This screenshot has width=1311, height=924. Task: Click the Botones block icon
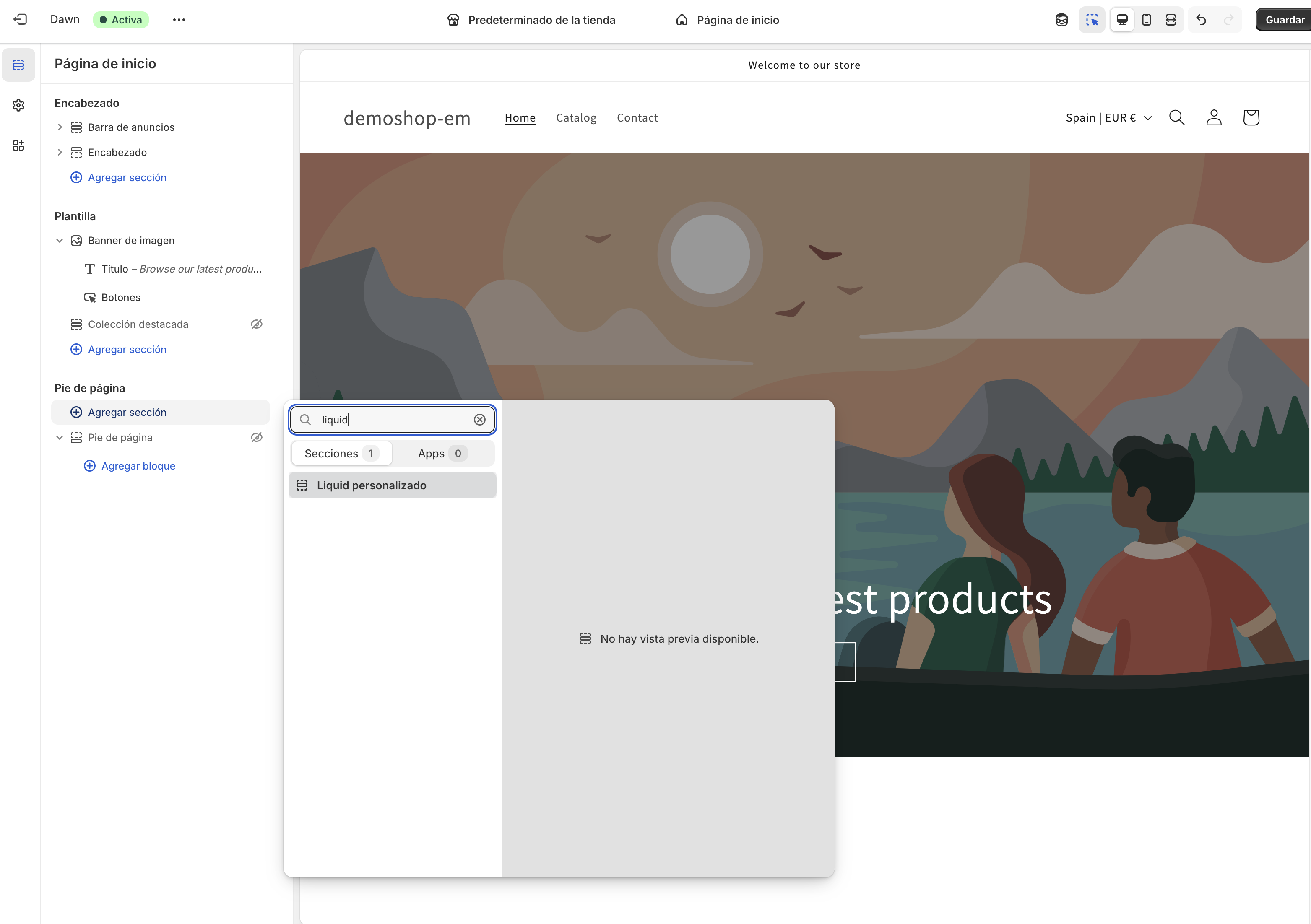coord(90,298)
